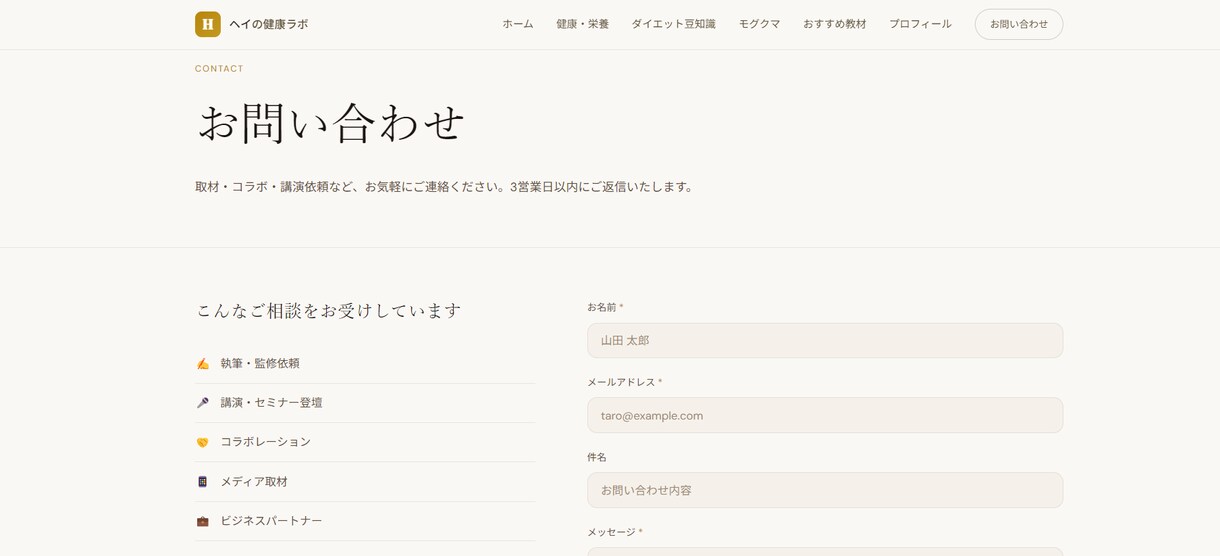Click the microphone emoji icon
The width and height of the screenshot is (1220, 556).
tap(203, 403)
